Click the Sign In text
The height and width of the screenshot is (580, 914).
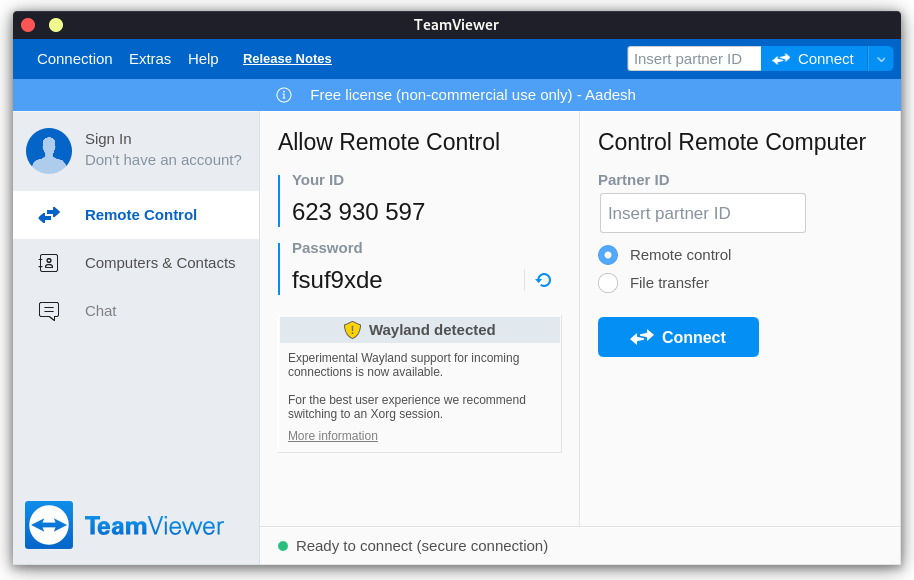108,139
